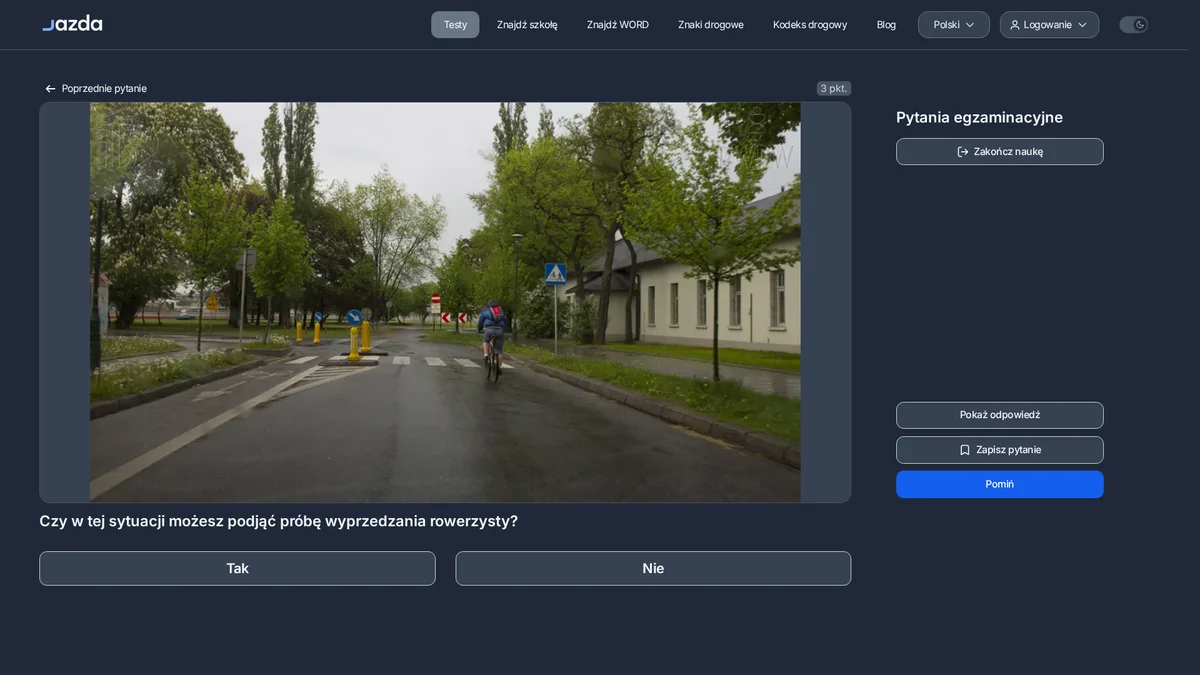
Task: Open the Znaki drogowe menu item
Action: [x=711, y=25]
